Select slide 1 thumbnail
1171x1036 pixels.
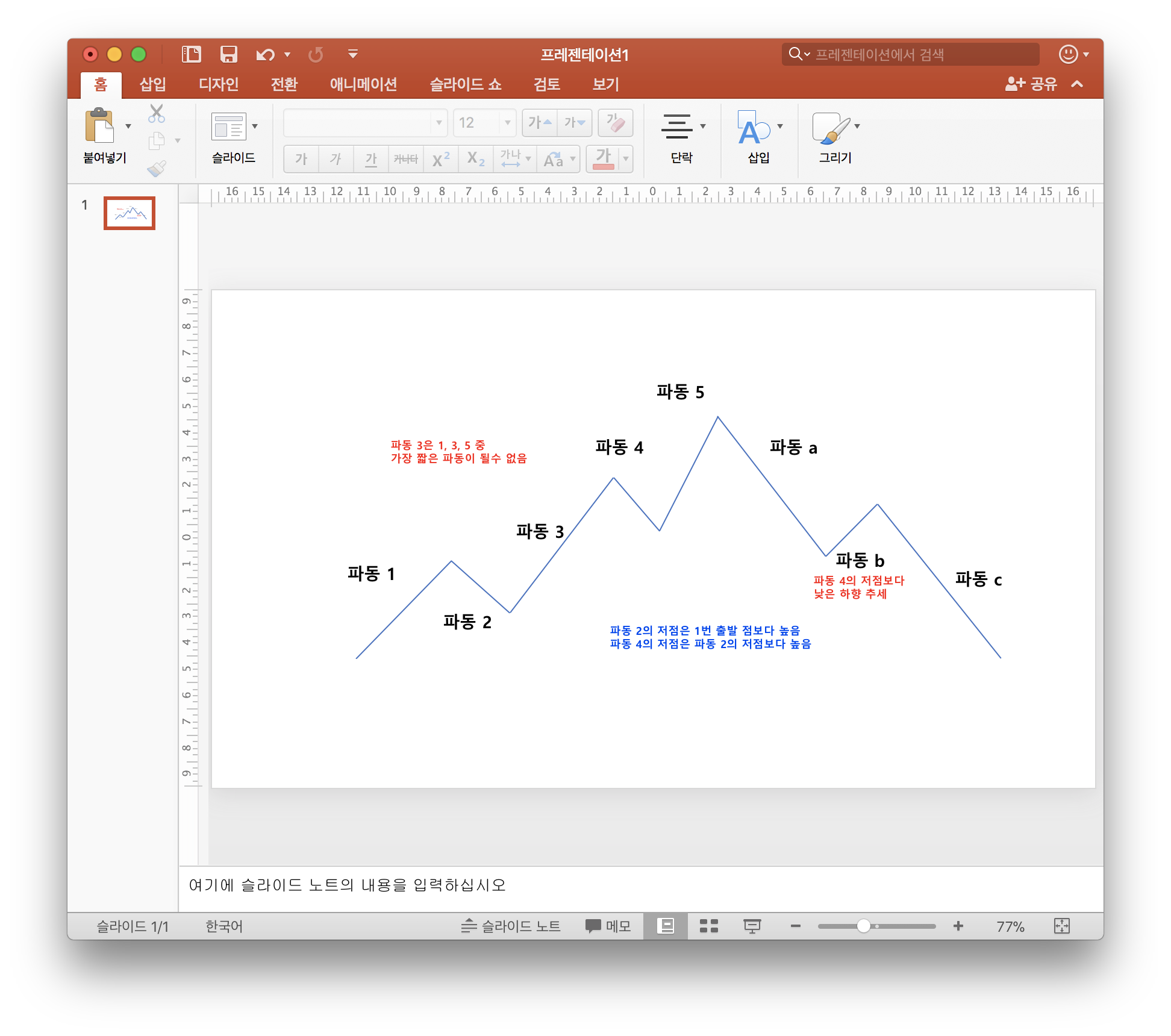[x=130, y=213]
